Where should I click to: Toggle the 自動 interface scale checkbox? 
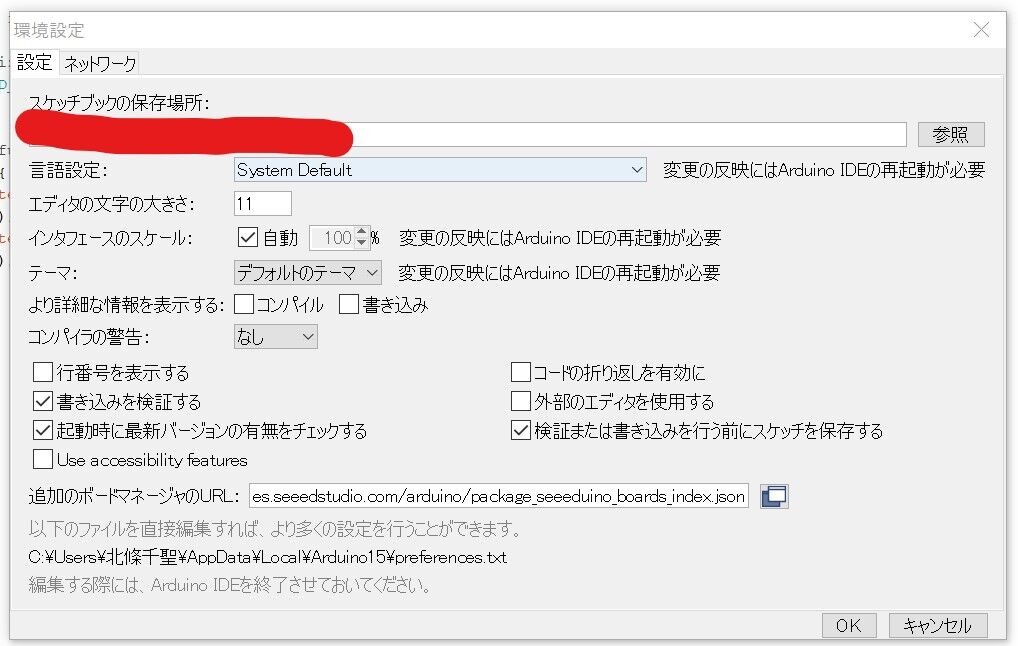tap(247, 238)
